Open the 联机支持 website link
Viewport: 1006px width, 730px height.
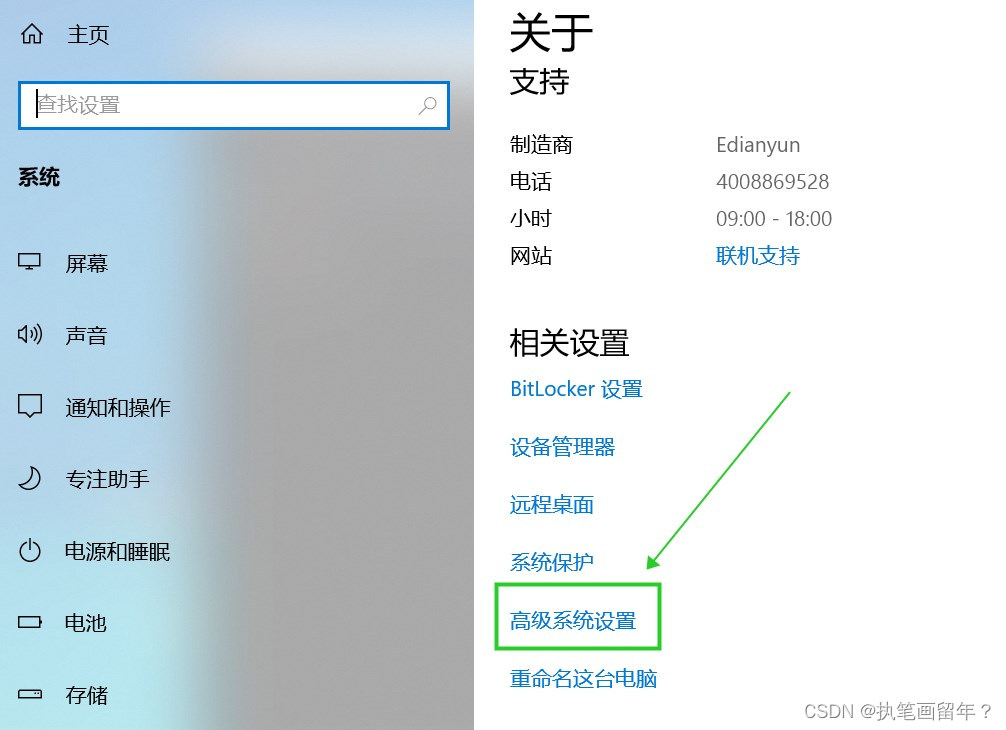pos(758,255)
